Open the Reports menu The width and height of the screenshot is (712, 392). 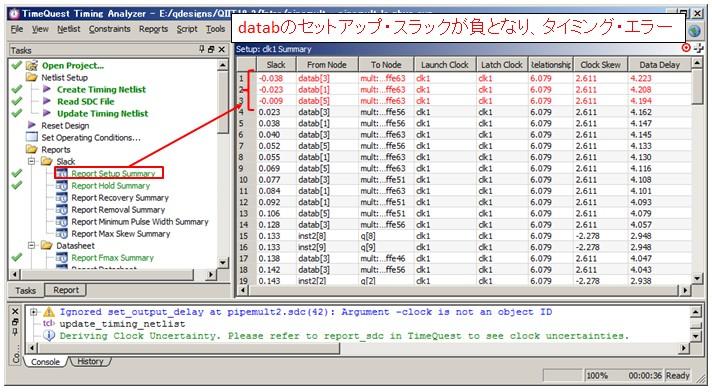coord(153,29)
